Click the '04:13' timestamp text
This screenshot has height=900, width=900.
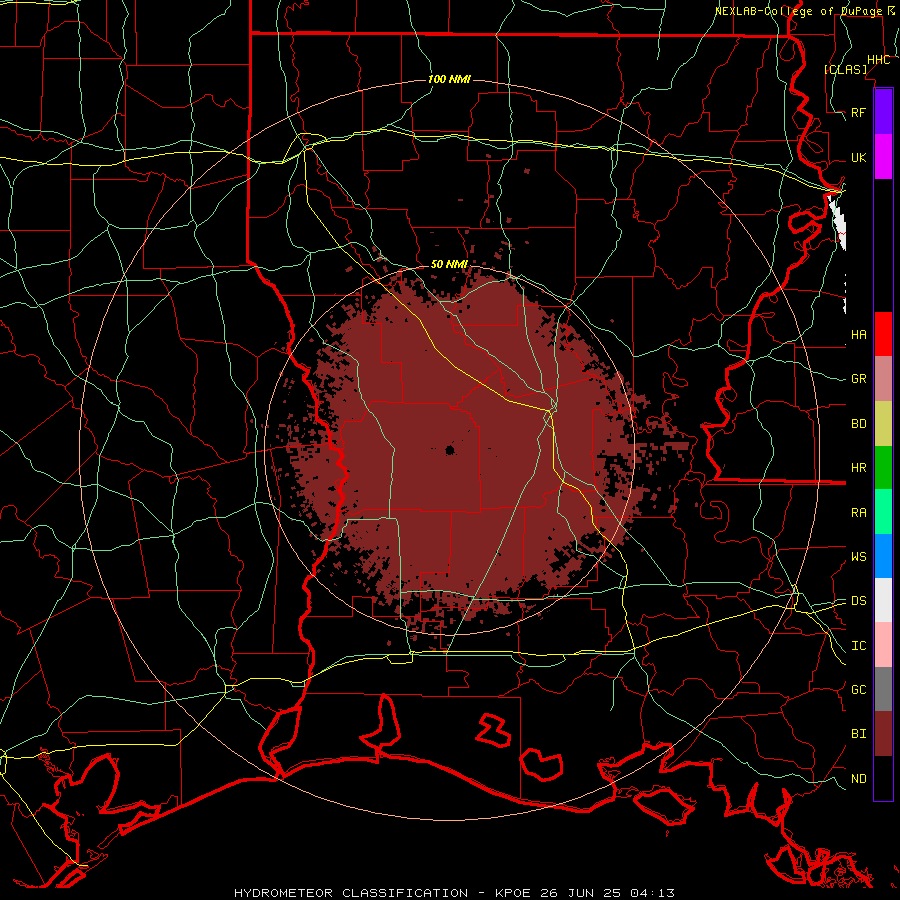click(652, 893)
